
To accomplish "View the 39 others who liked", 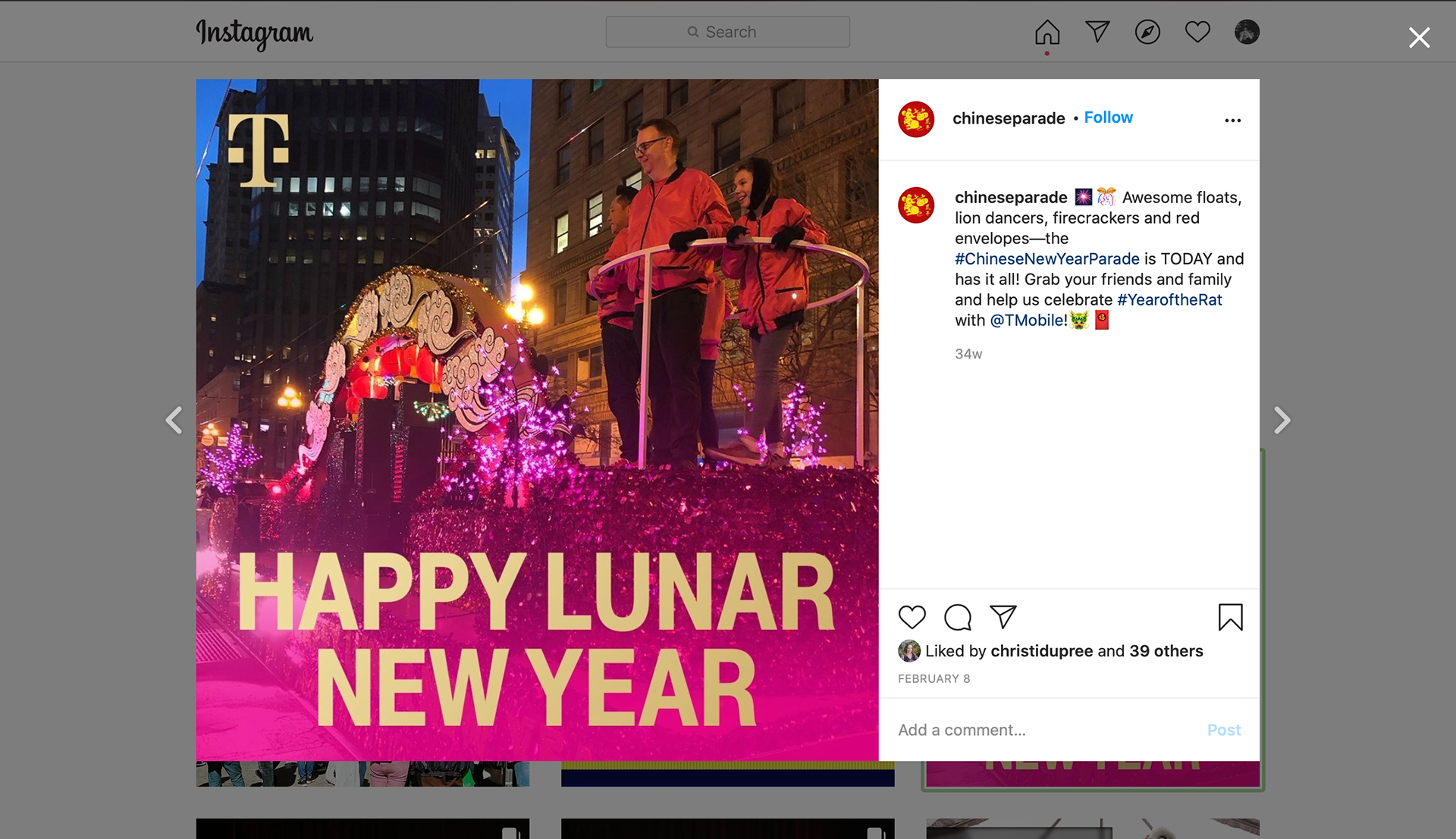I will tap(1166, 651).
